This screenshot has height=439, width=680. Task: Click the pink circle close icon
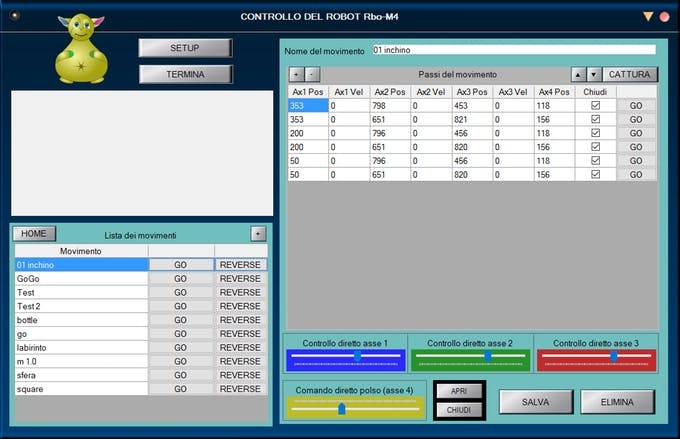pos(664,17)
